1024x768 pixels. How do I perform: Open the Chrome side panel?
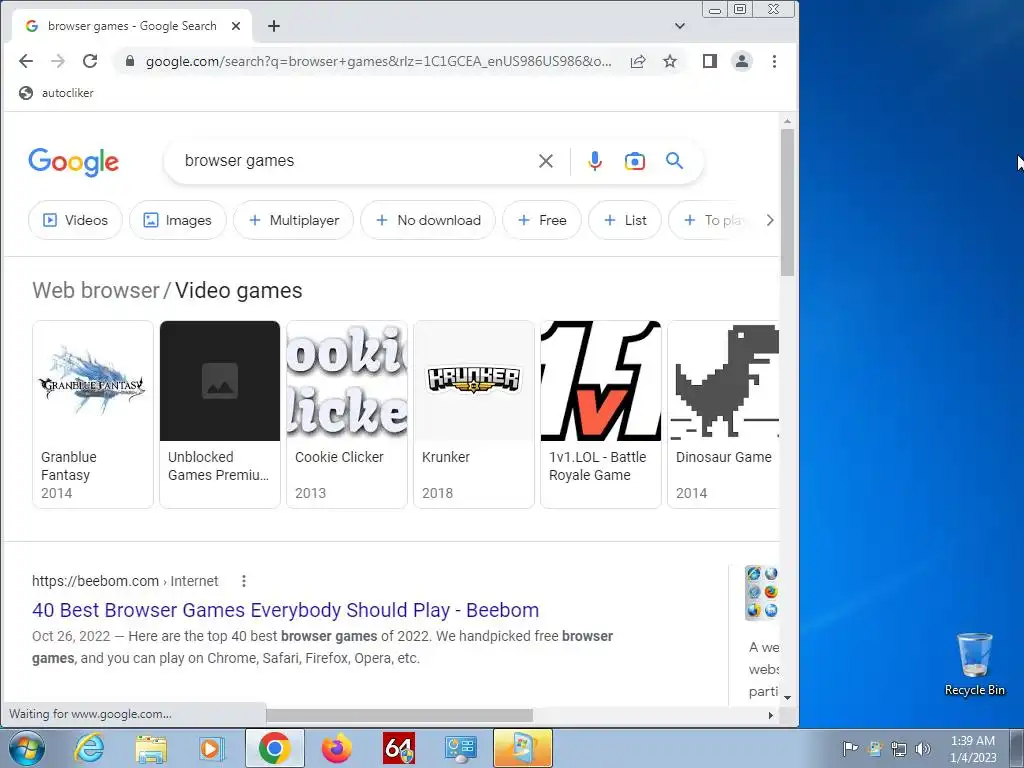click(710, 61)
